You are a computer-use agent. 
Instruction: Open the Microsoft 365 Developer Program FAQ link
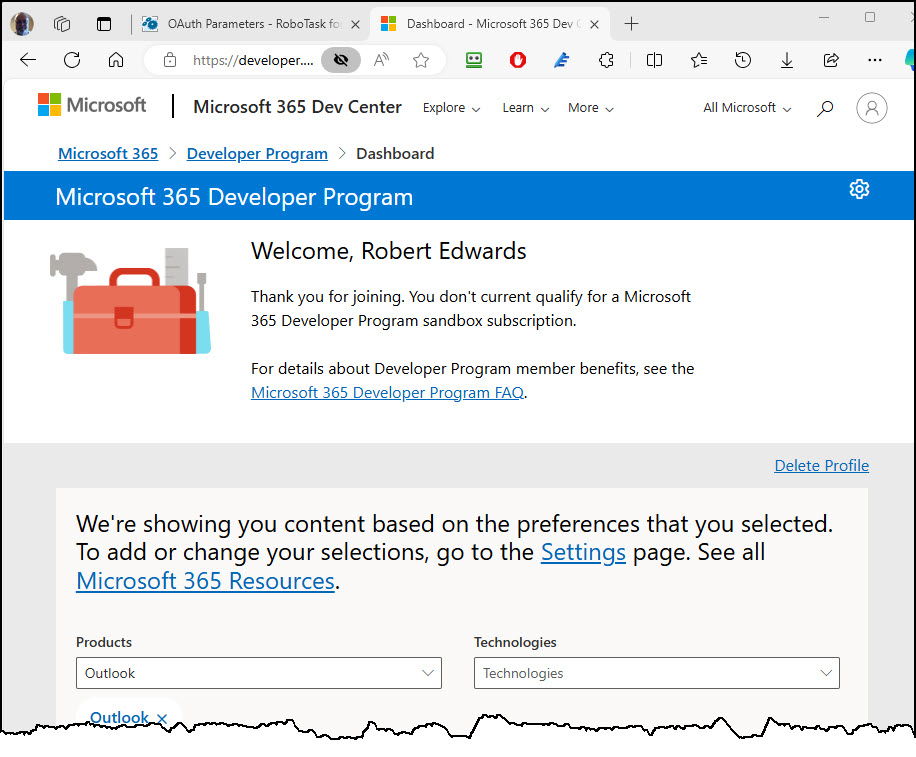[x=387, y=393]
